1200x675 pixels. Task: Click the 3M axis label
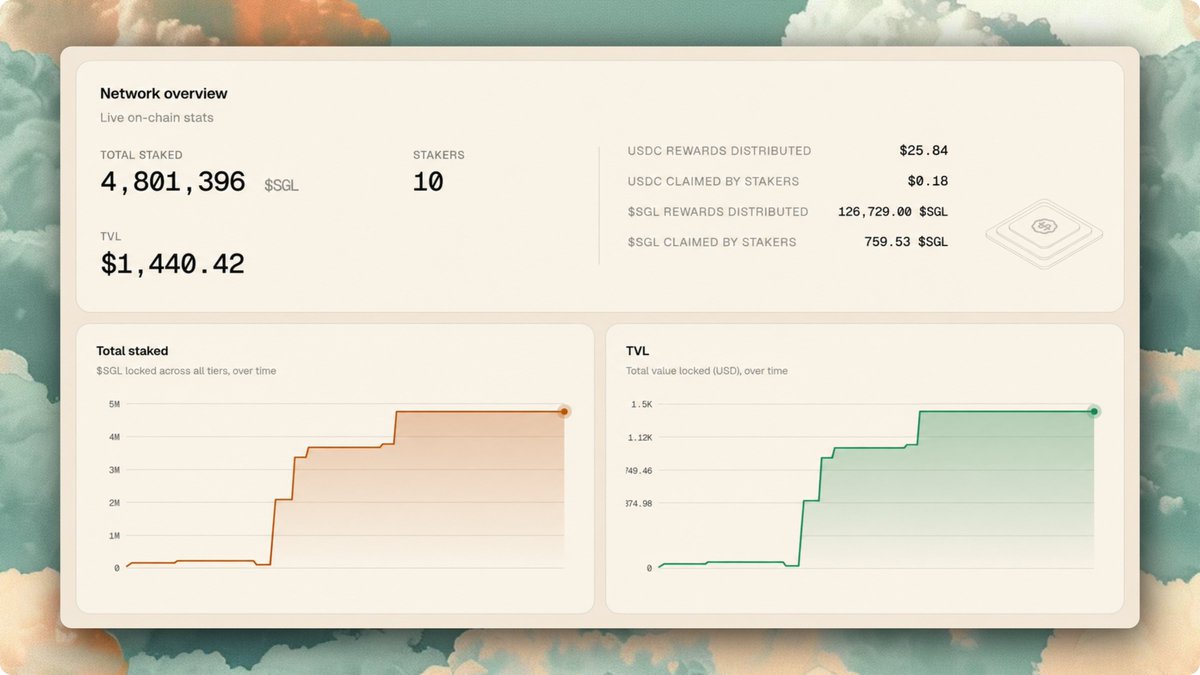(114, 470)
